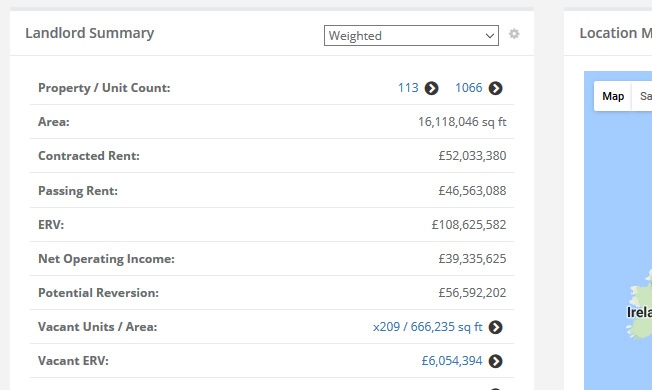Viewport: 652px width, 390px height.
Task: Open the property count link 113
Action: [x=408, y=88]
